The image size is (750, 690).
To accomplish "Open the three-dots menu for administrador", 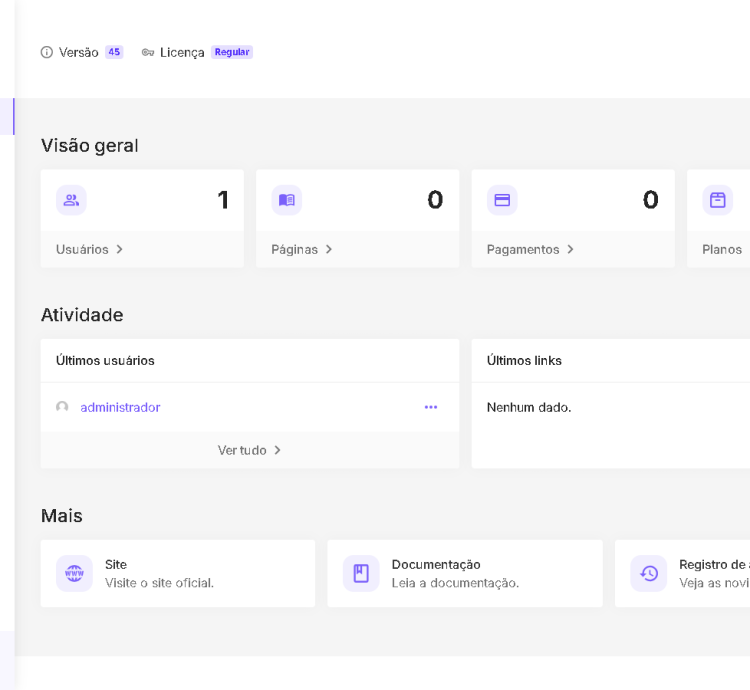I will click(431, 407).
